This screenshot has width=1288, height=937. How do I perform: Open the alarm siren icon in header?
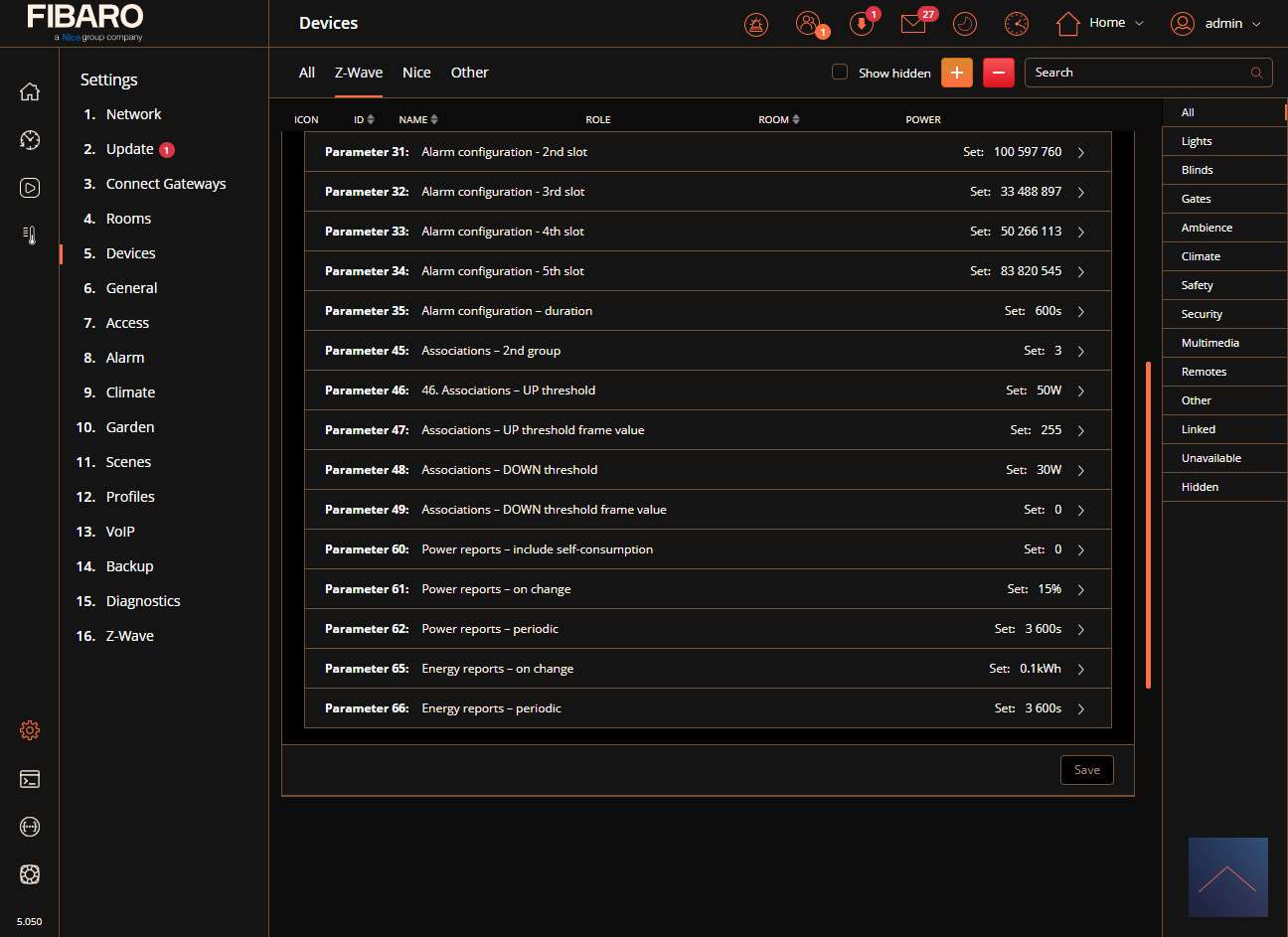click(x=756, y=24)
